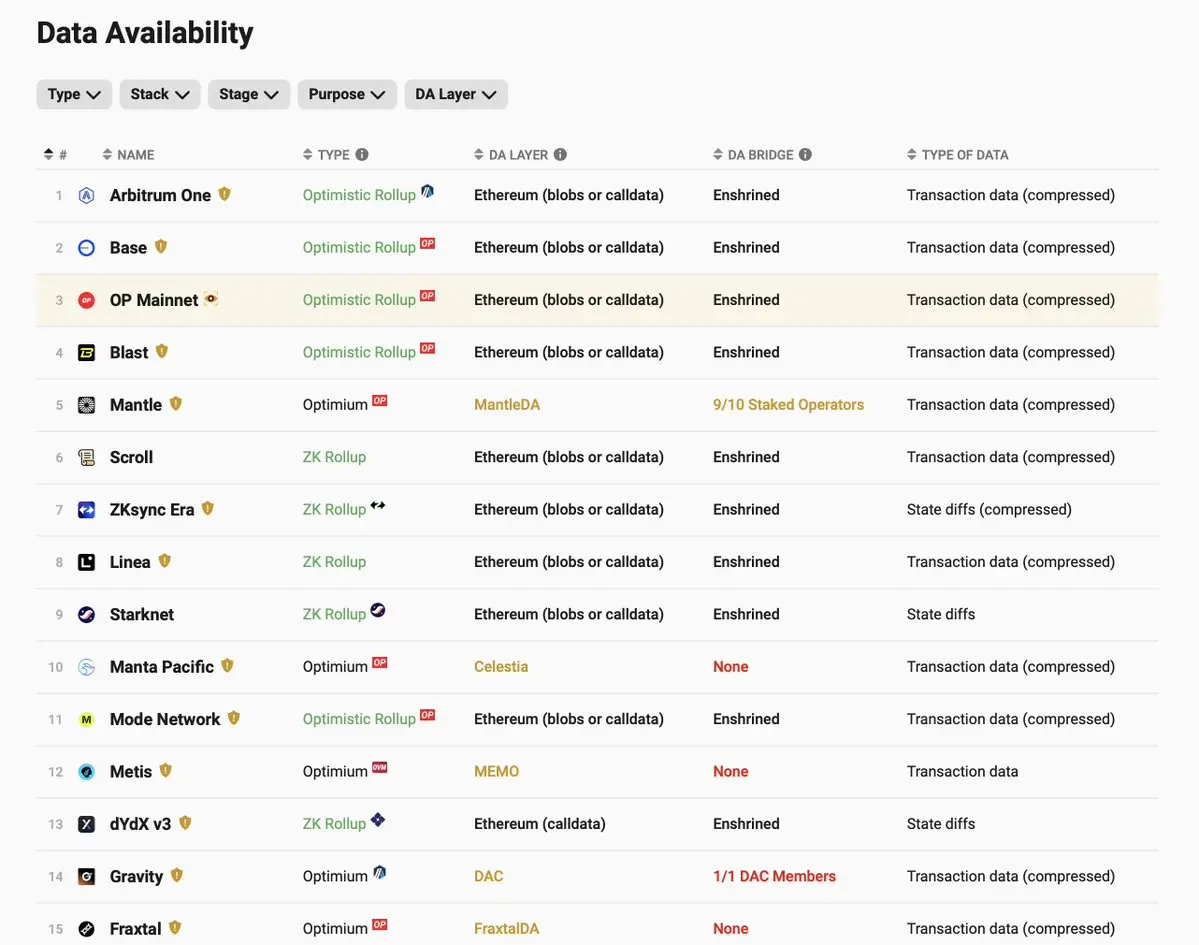The height and width of the screenshot is (945, 1199).
Task: Click the warning shield beside Linea
Action: coord(164,560)
